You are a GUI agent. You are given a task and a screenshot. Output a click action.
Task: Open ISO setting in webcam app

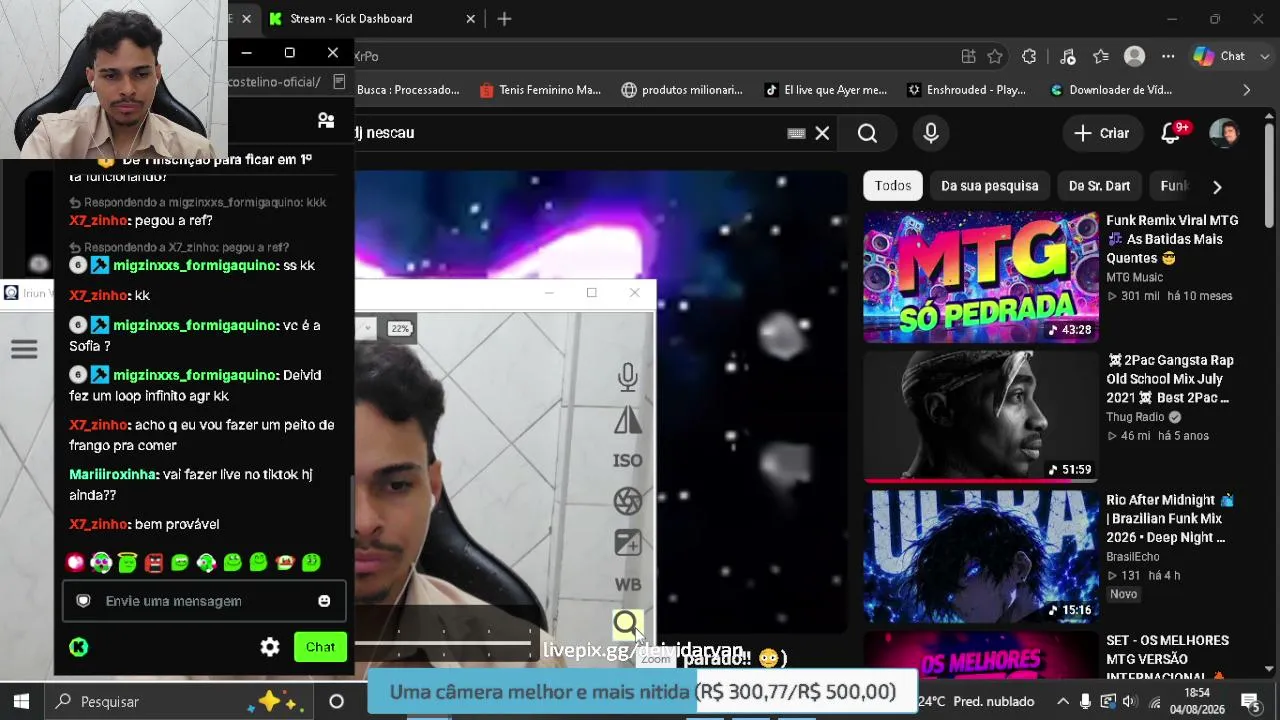[628, 461]
